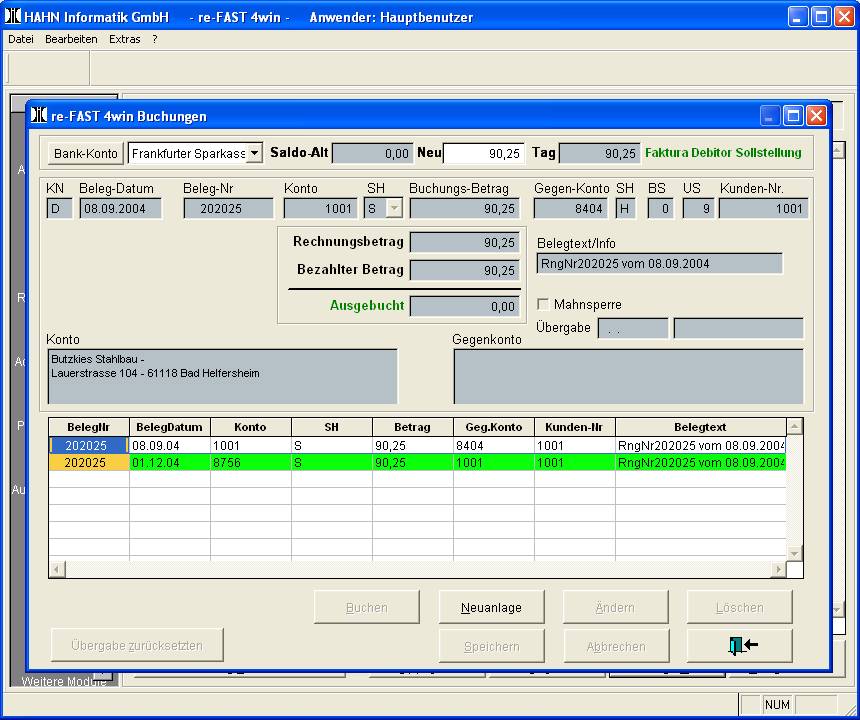Minimize the re-FAST 4win Buchungen window
860x720 pixels.
(x=770, y=116)
